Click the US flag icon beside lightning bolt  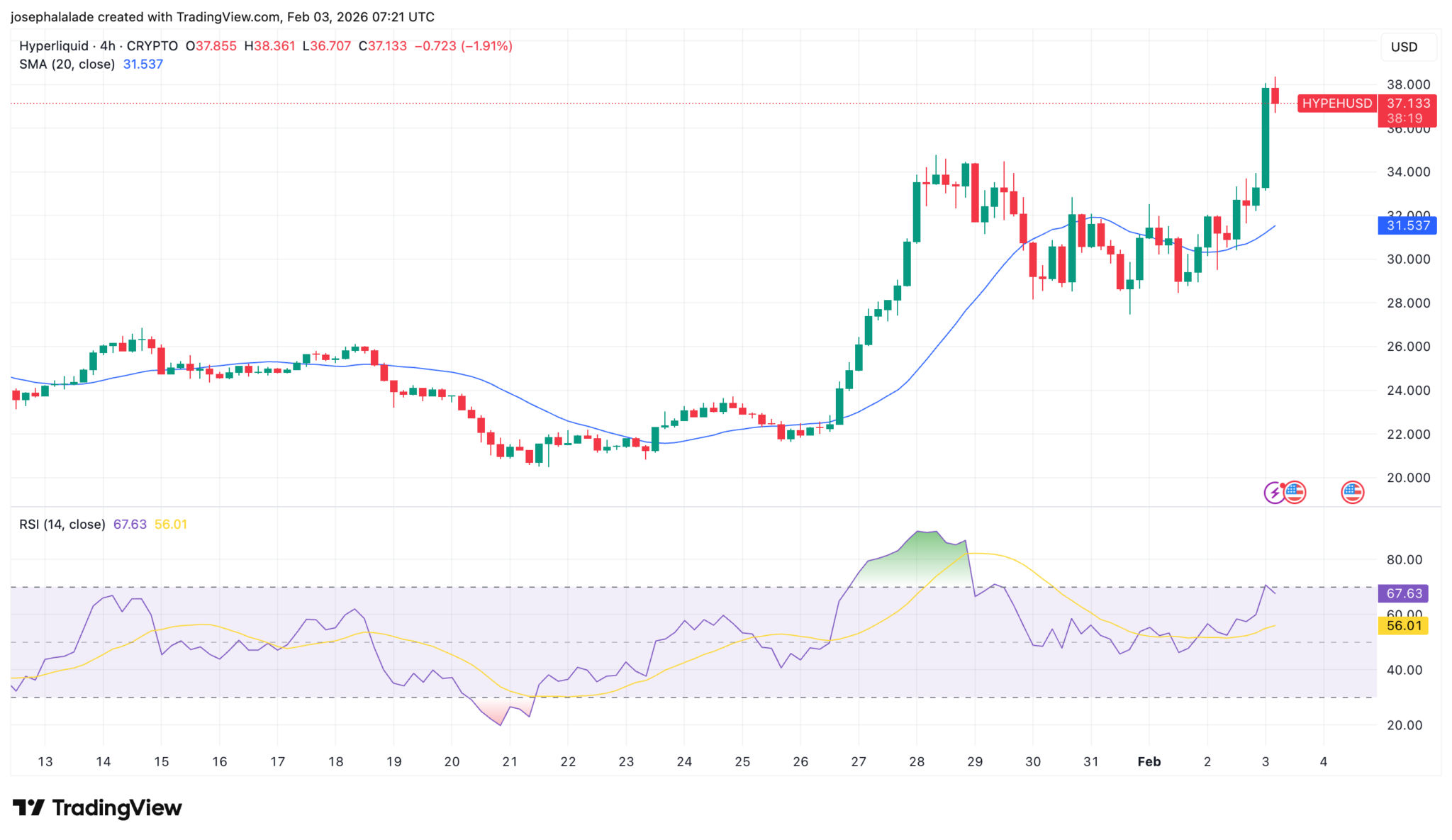[1295, 492]
